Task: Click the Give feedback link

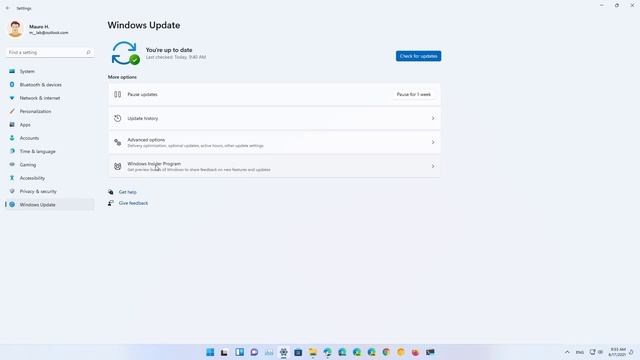Action: pos(133,203)
